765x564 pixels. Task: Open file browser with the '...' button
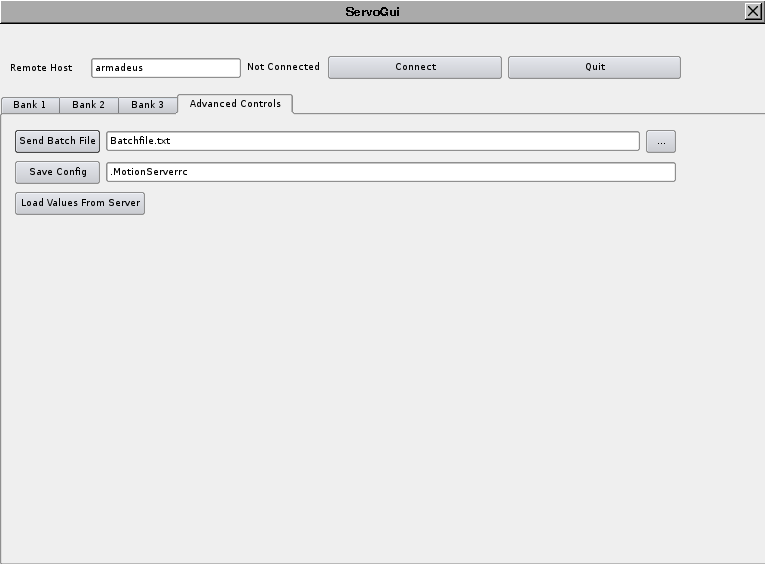pos(660,141)
